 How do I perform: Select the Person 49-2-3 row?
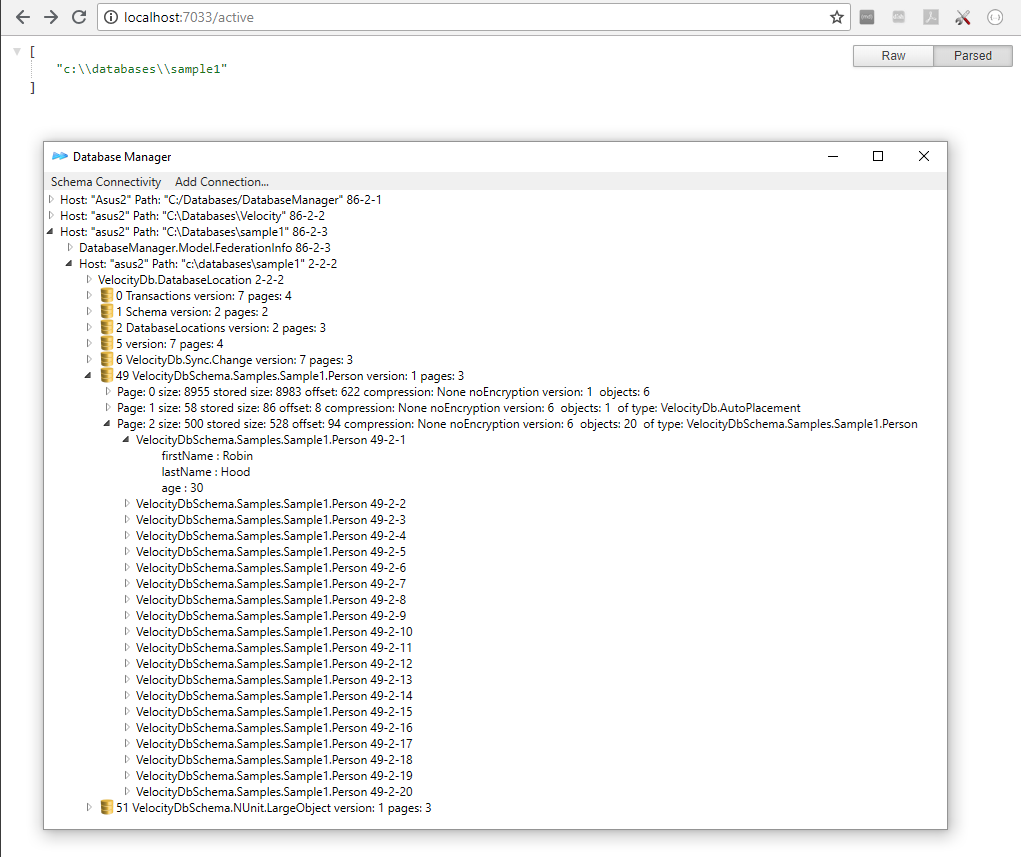[x=271, y=520]
